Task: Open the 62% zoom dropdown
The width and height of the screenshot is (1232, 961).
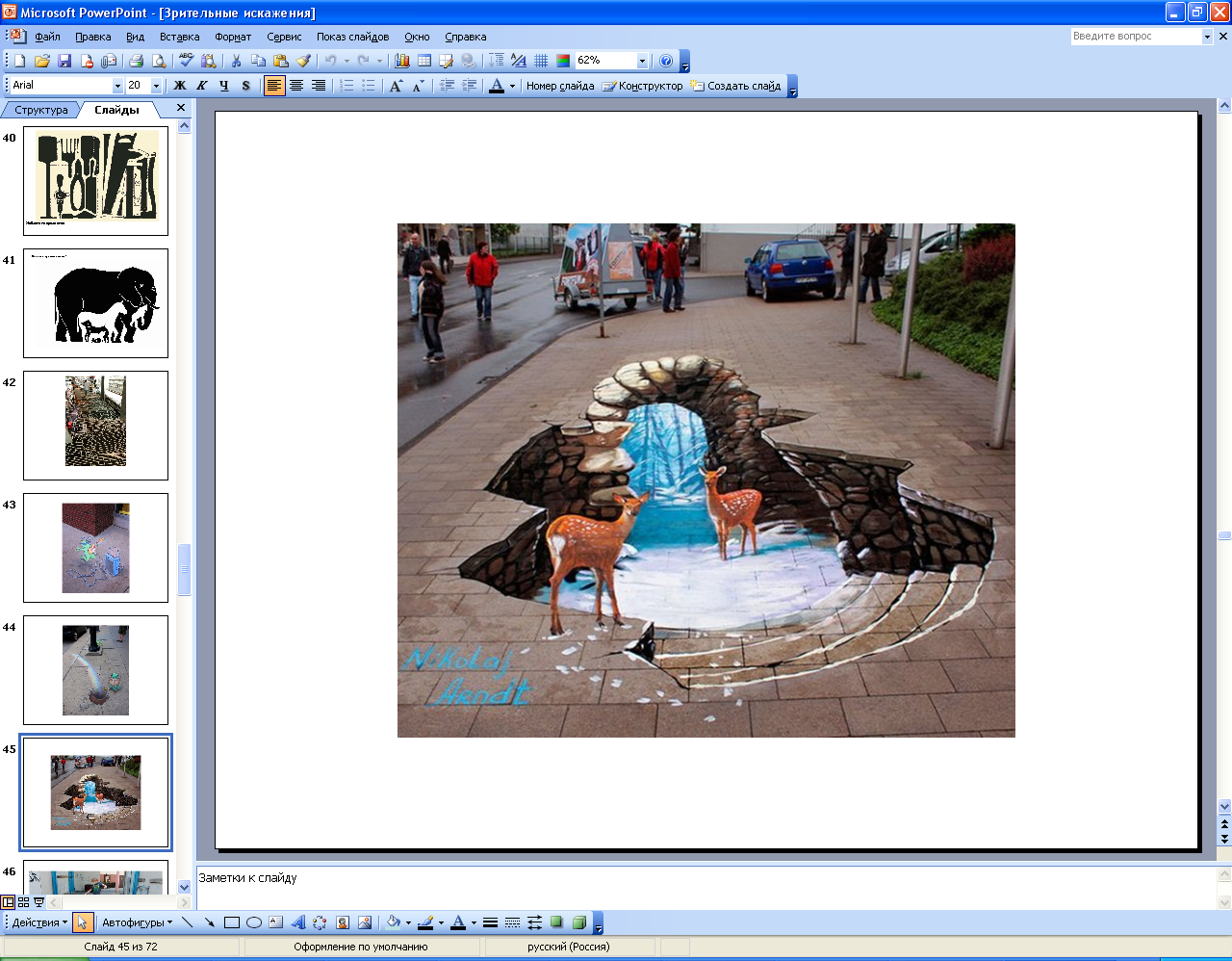Action: pos(642,61)
